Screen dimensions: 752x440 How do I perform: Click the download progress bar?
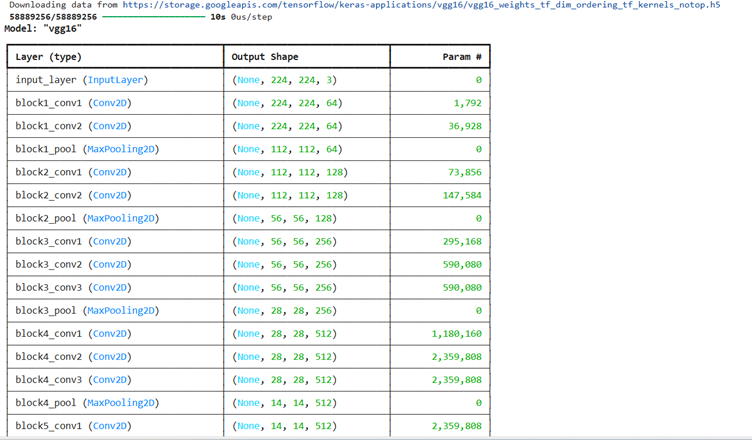tap(153, 17)
